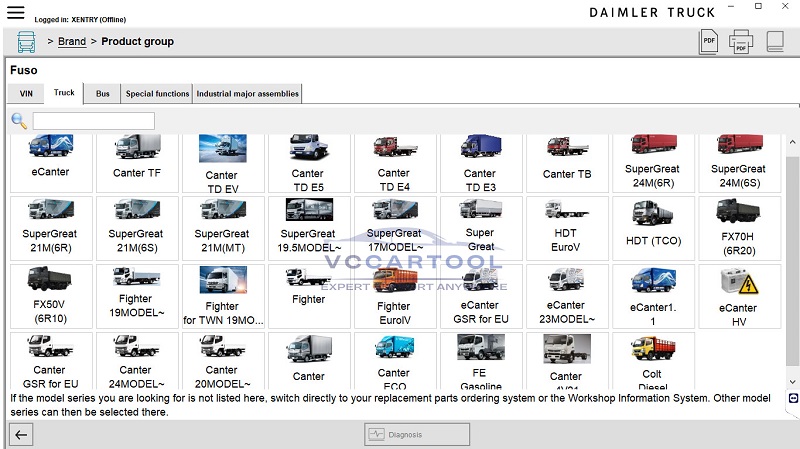
Task: Open the HDT (TCO) model
Action: pos(653,228)
